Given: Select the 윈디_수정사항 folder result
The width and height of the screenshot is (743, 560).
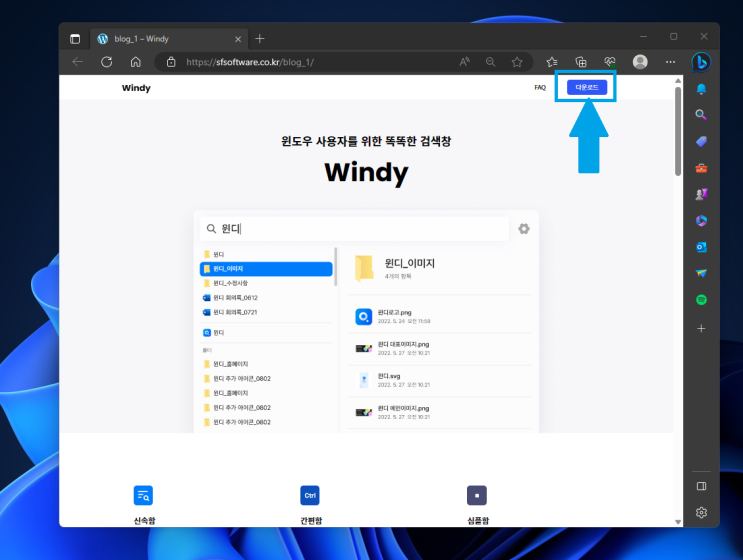Looking at the screenshot, I should tap(266, 283).
